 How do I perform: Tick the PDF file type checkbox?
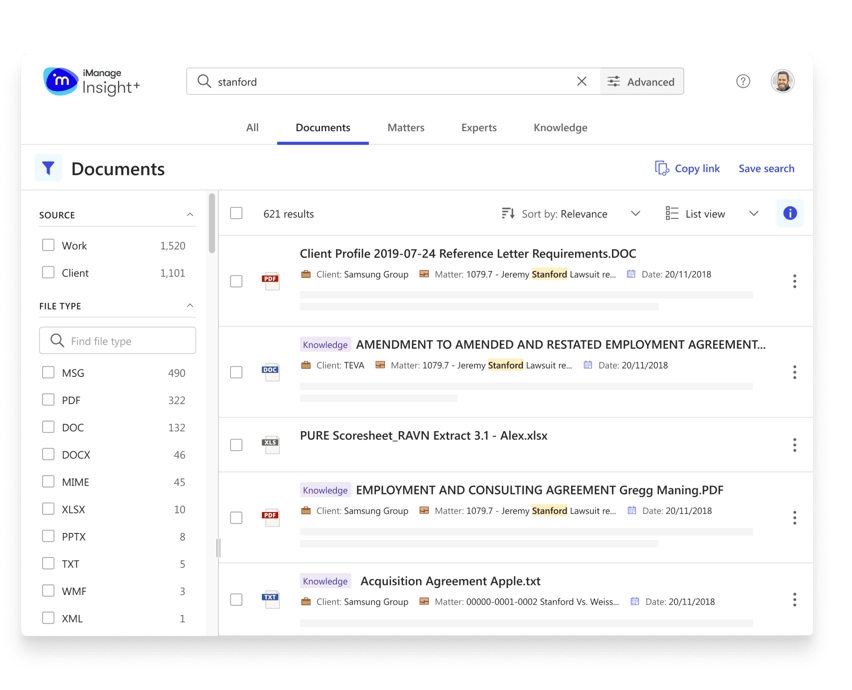coord(48,400)
